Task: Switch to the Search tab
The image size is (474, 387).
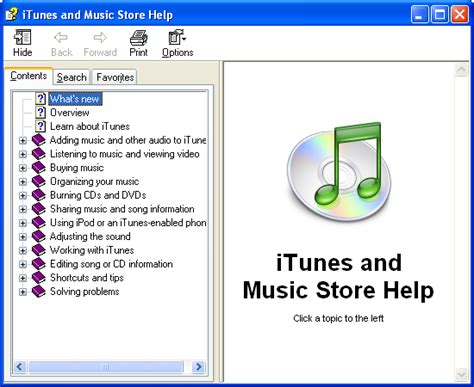Action: tap(71, 77)
